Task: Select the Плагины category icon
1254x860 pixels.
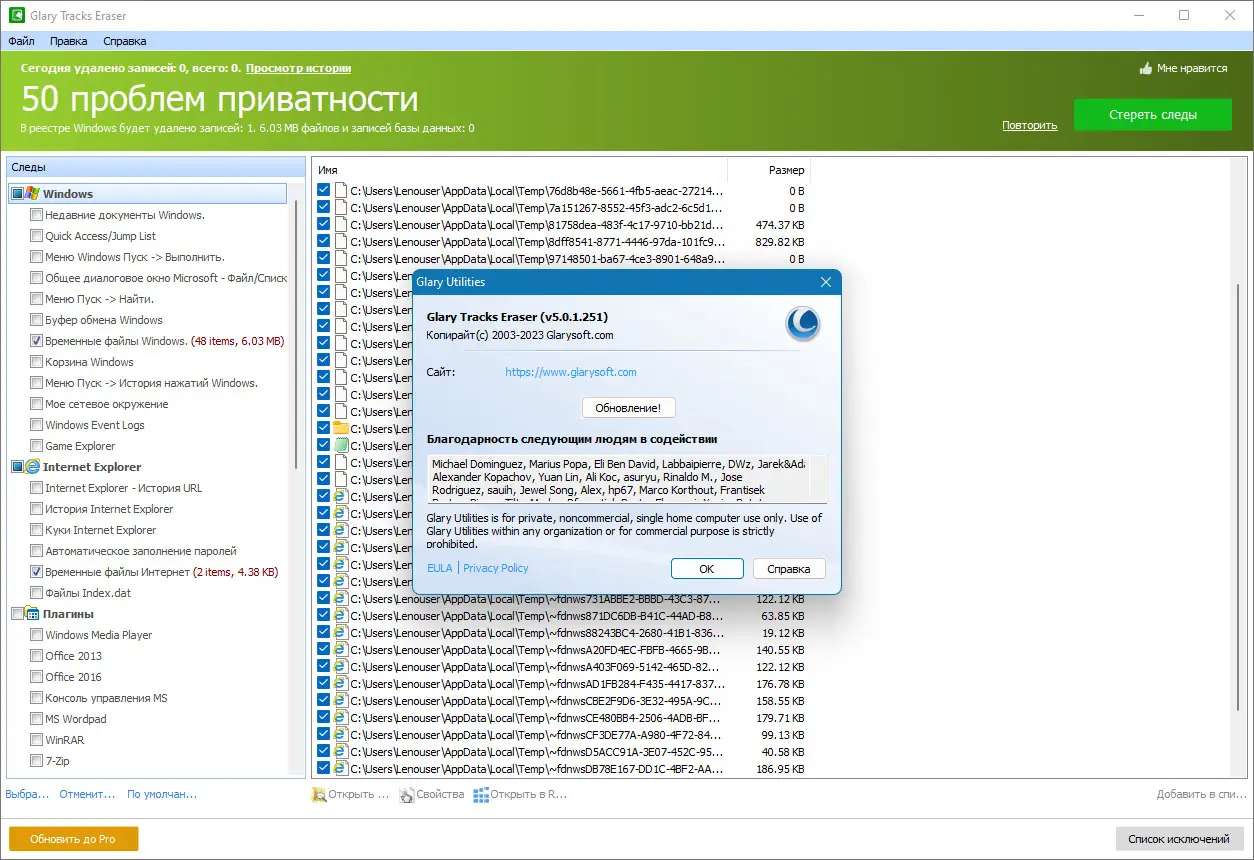Action: click(x=33, y=614)
